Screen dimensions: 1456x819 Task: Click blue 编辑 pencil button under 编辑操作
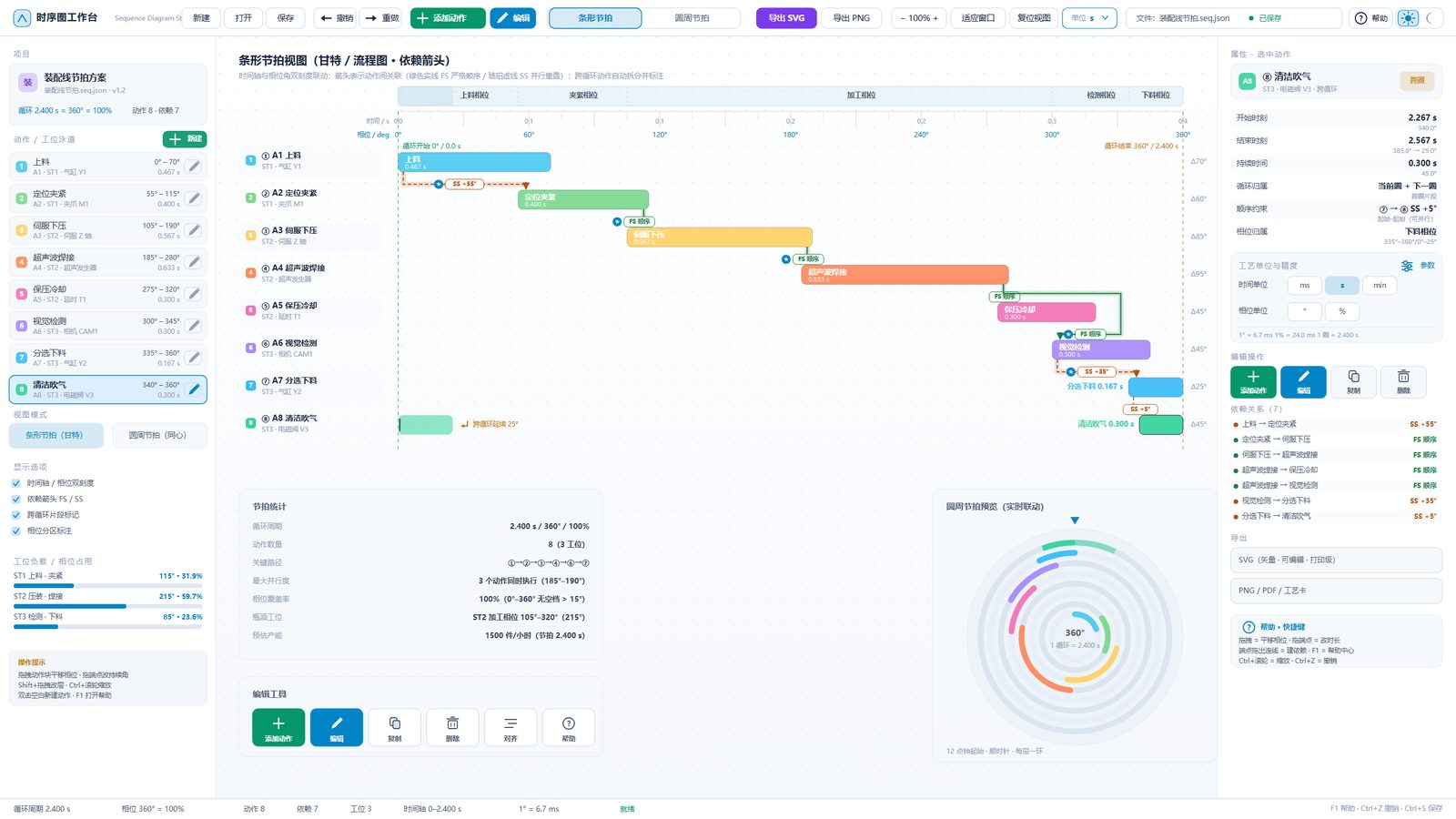pos(1303,382)
